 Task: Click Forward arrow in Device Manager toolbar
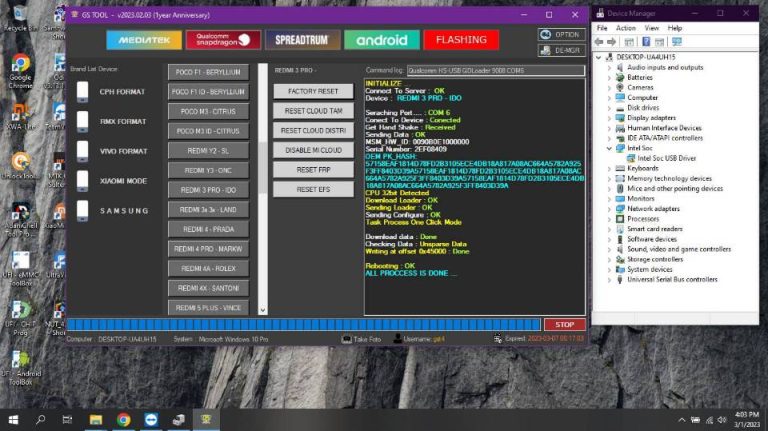(x=611, y=42)
